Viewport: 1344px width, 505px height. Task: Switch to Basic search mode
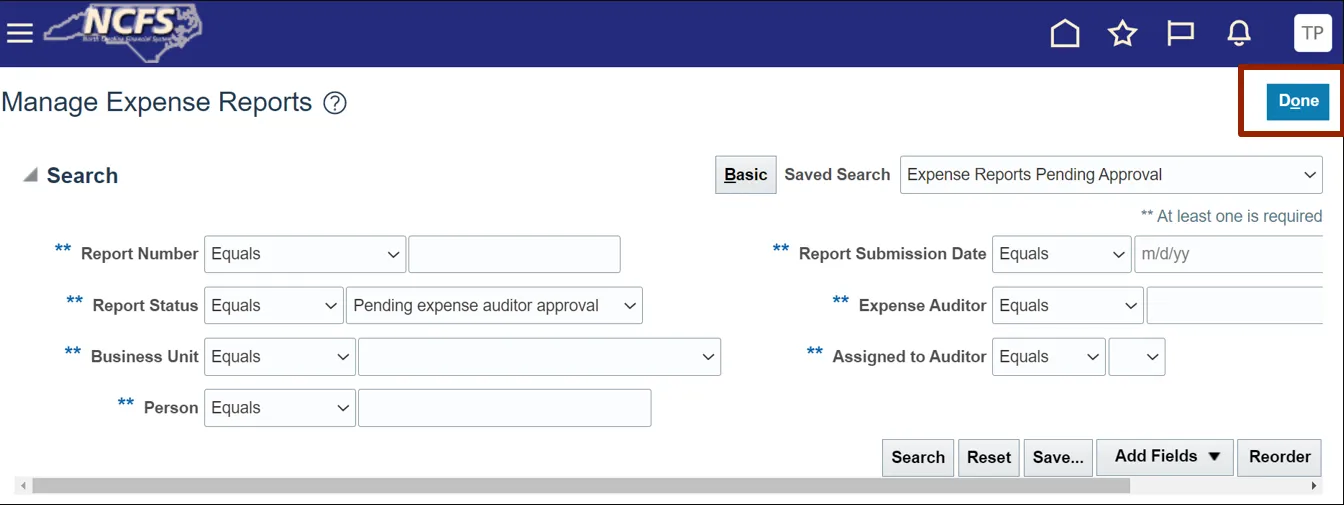745,175
